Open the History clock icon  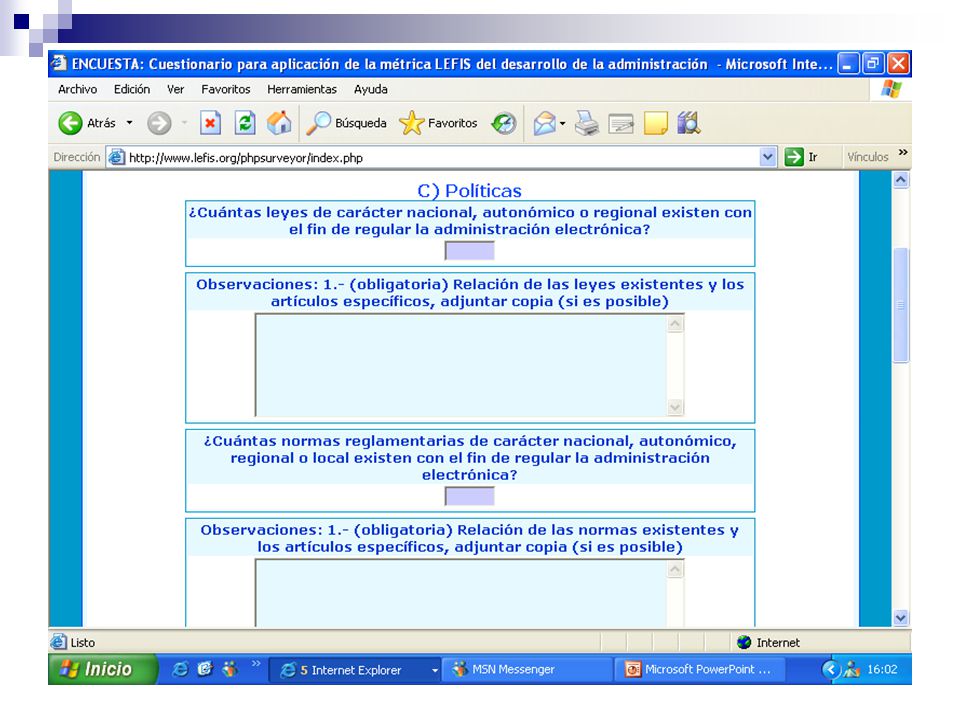504,123
